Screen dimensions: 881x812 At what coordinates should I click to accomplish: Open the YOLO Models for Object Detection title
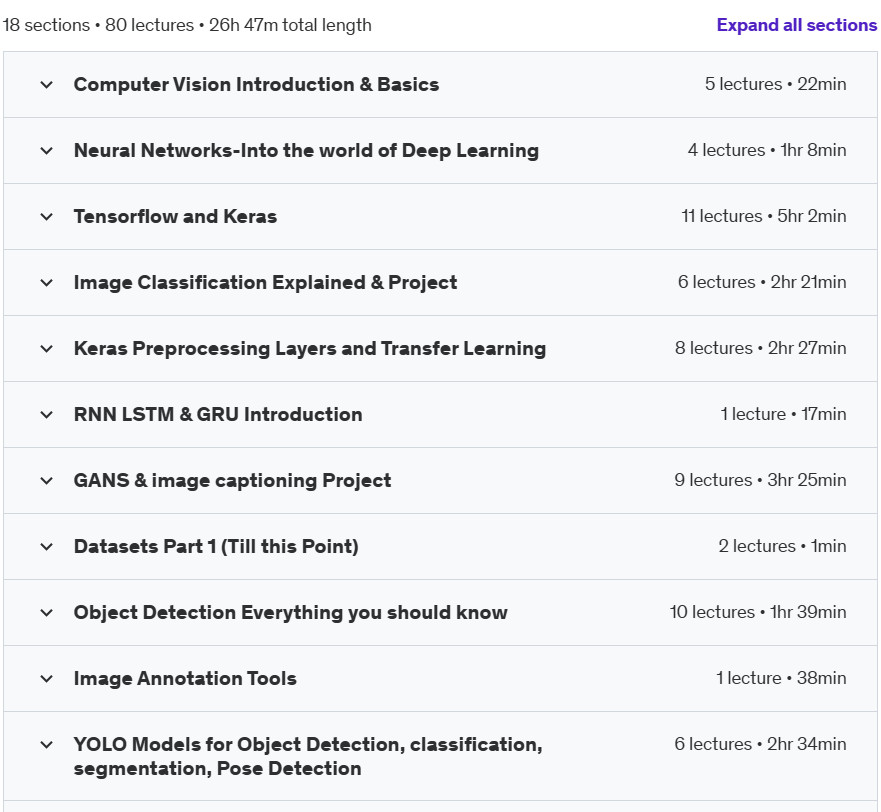308,756
